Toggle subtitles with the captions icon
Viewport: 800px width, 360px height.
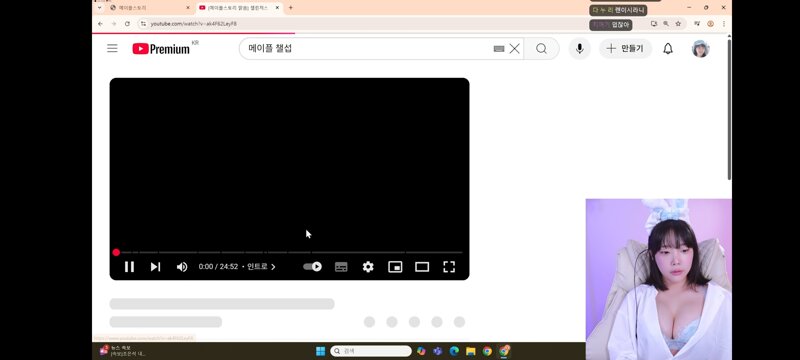coord(341,267)
